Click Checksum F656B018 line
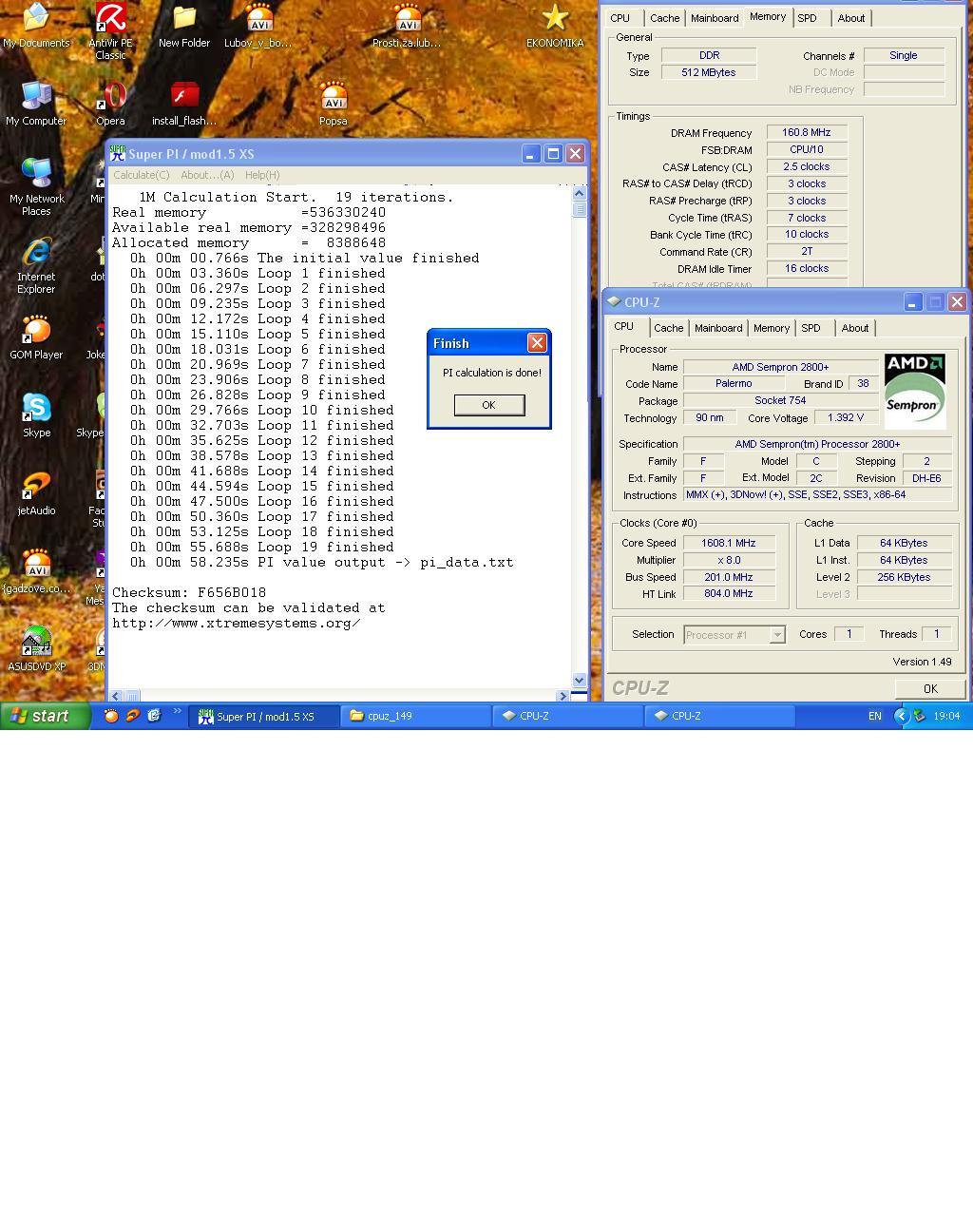 [x=189, y=592]
